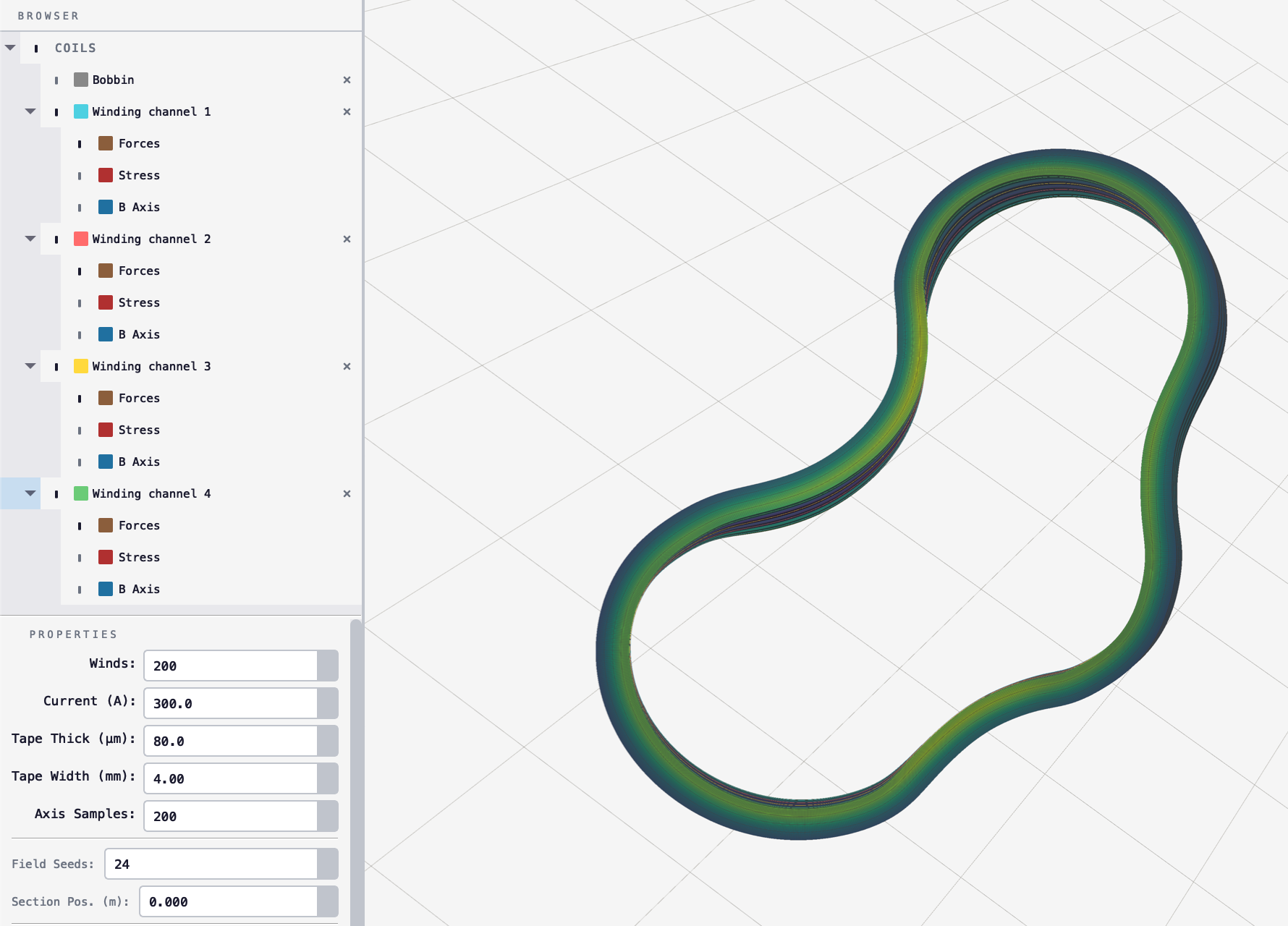Toggle visibility of Bobbin
The width and height of the screenshot is (1288, 926).
coord(56,80)
